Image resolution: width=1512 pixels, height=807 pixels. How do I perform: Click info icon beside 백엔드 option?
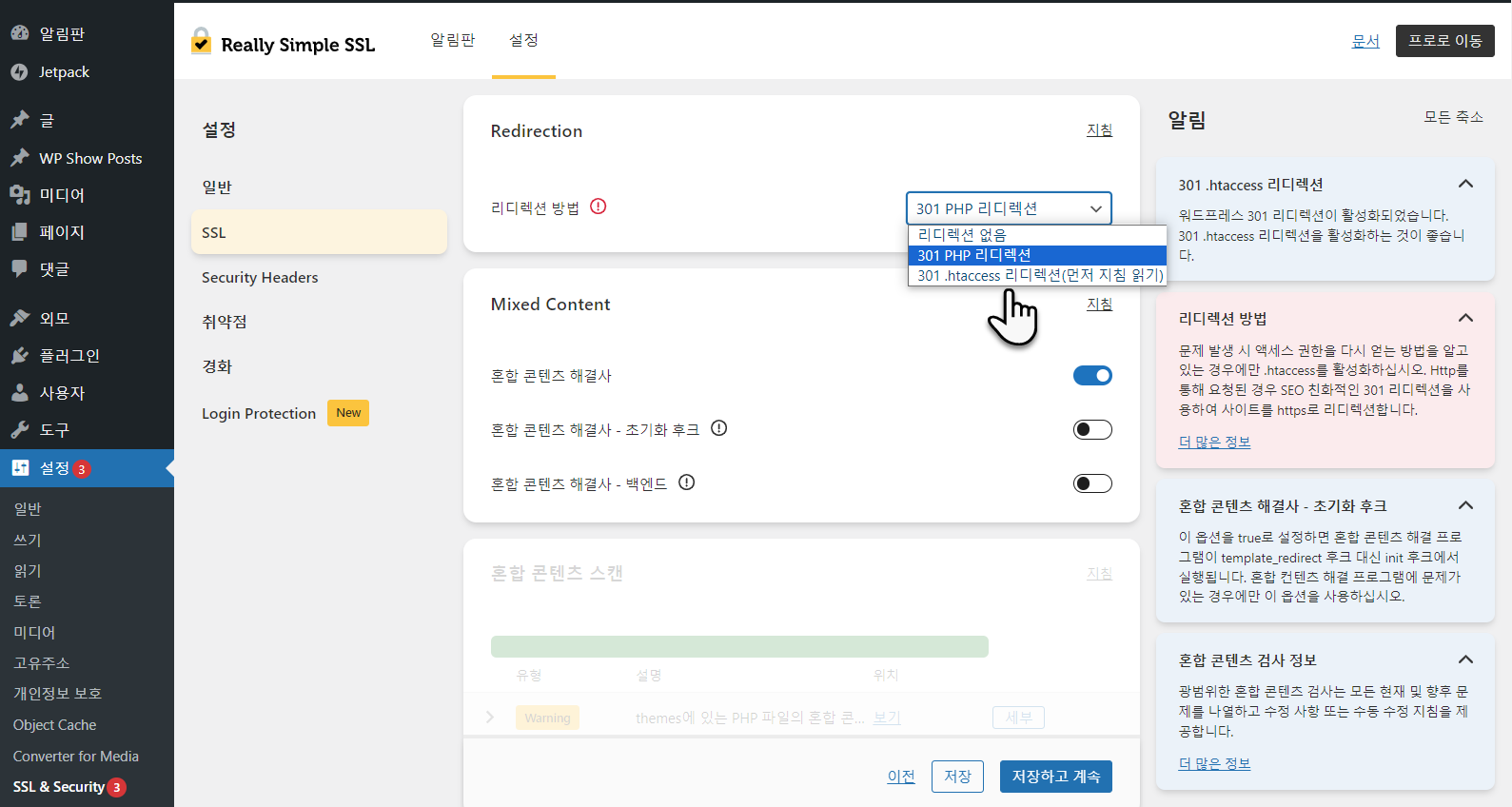coord(687,482)
